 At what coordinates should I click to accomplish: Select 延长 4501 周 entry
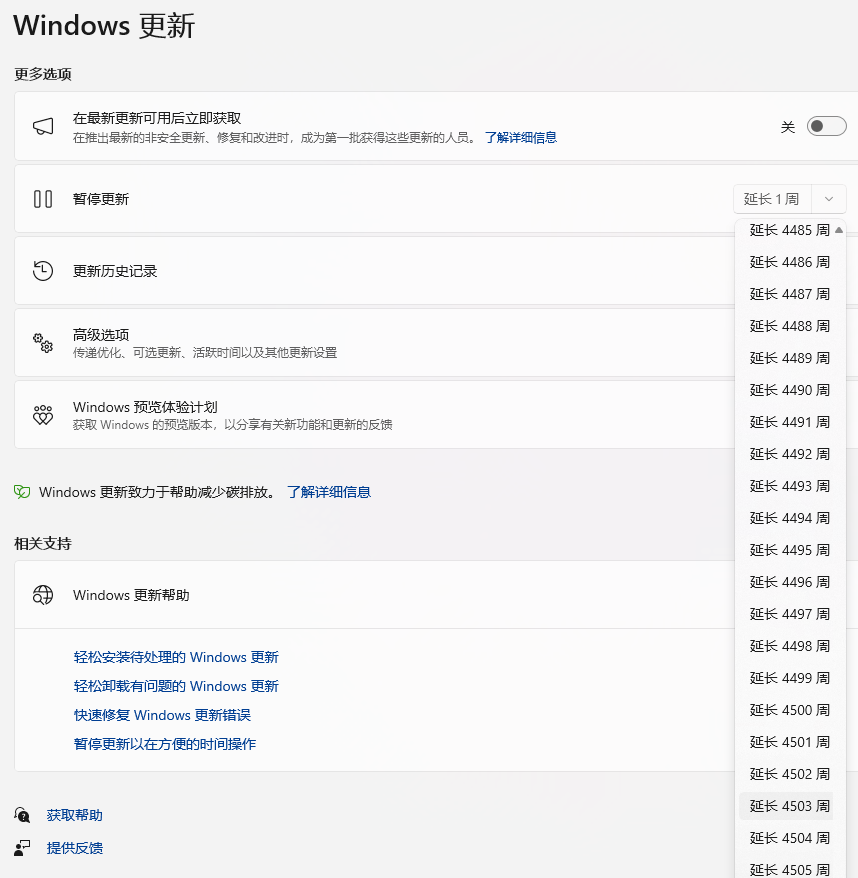[786, 742]
